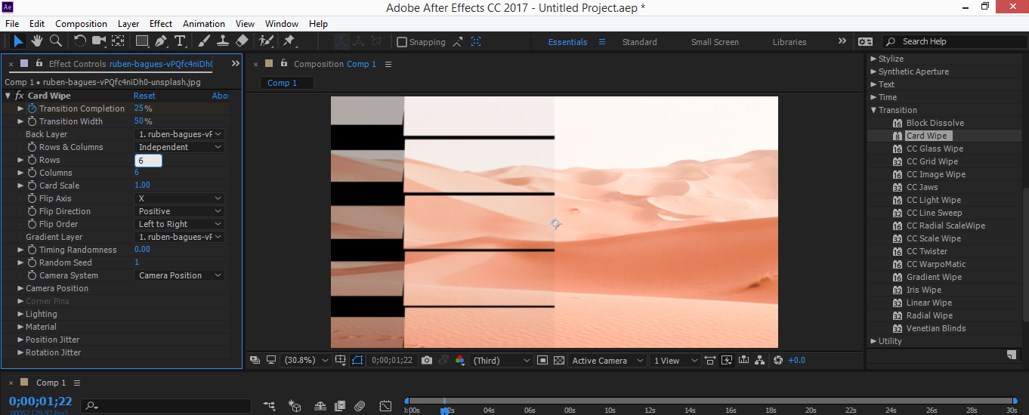The height and width of the screenshot is (415, 1029).
Task: Open the Back Layer dropdown
Action: coord(179,134)
